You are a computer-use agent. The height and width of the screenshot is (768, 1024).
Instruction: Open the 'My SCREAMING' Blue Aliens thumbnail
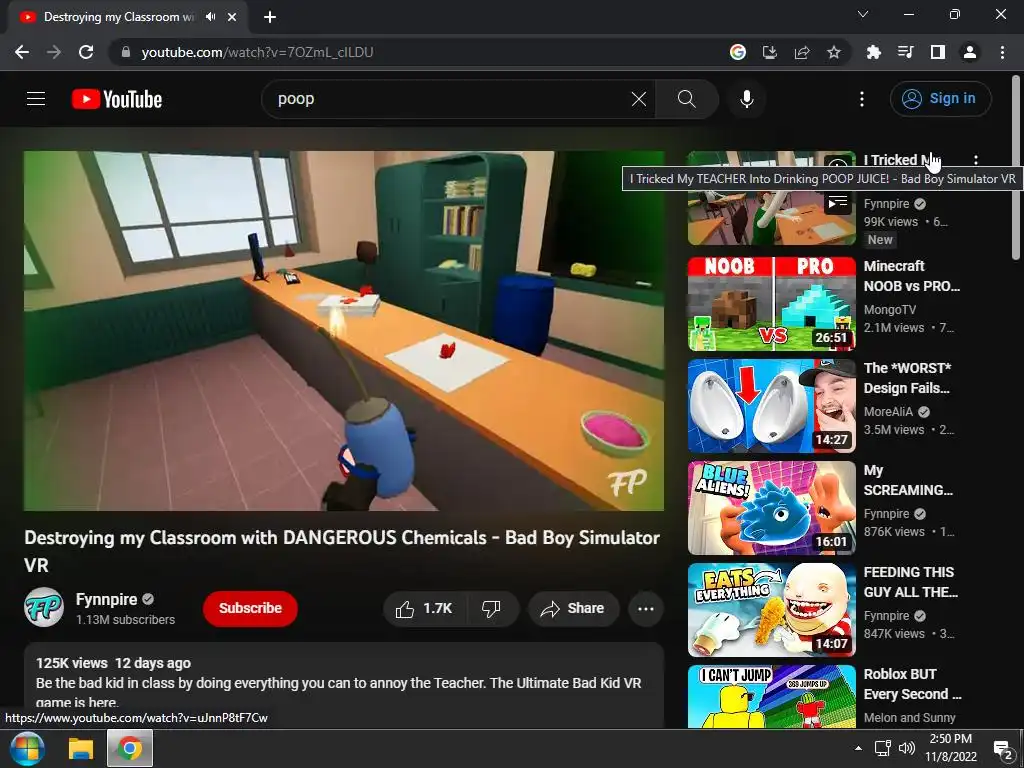771,507
